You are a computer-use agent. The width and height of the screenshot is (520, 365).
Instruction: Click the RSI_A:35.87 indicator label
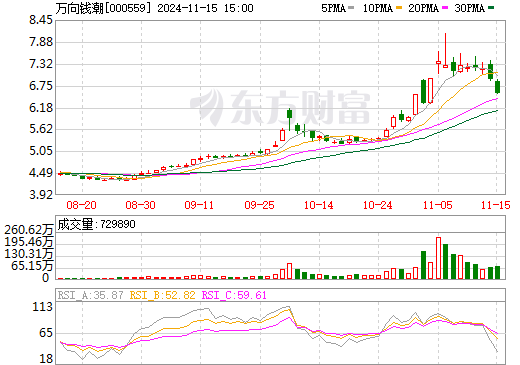tap(90, 295)
